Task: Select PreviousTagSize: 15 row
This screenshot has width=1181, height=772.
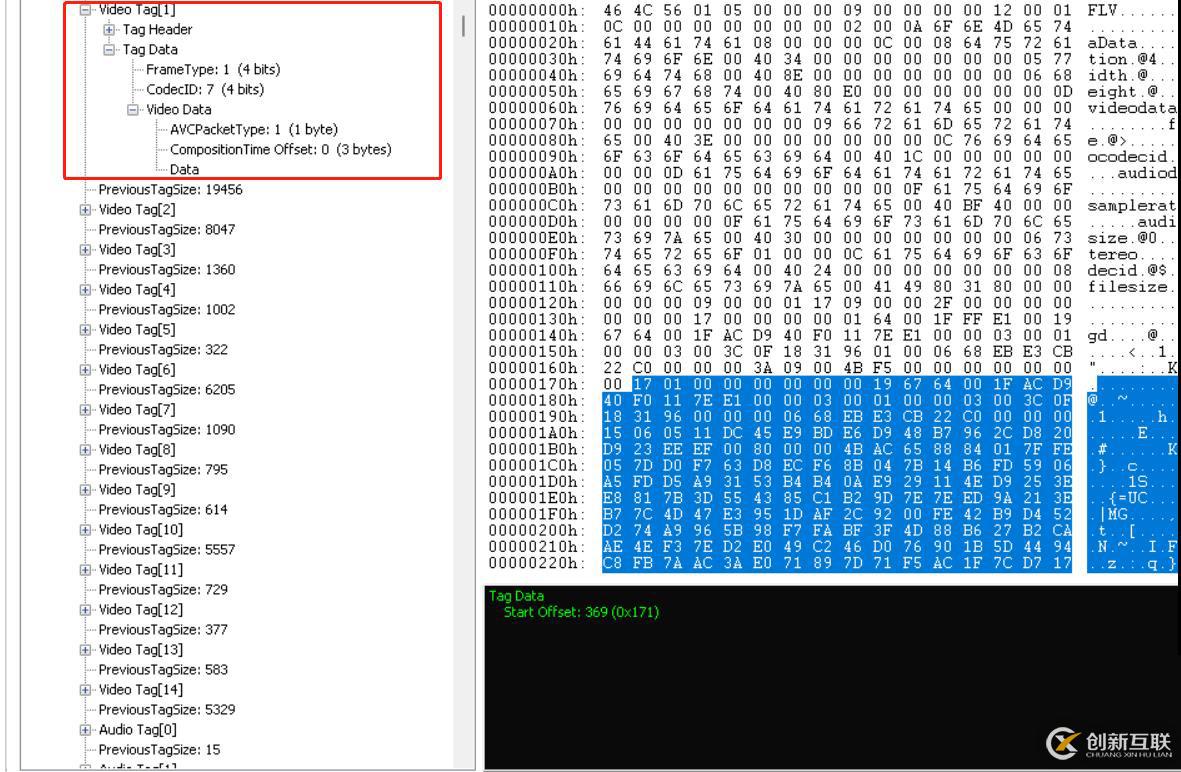Action: click(x=160, y=749)
